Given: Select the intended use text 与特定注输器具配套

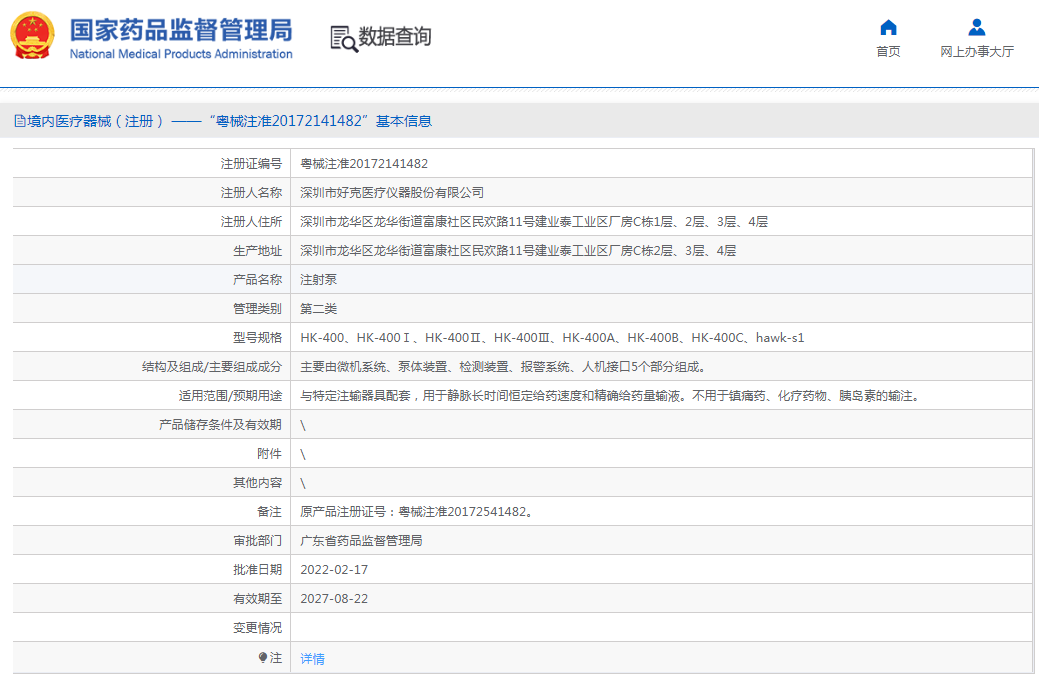Looking at the screenshot, I should pyautogui.click(x=612, y=396).
